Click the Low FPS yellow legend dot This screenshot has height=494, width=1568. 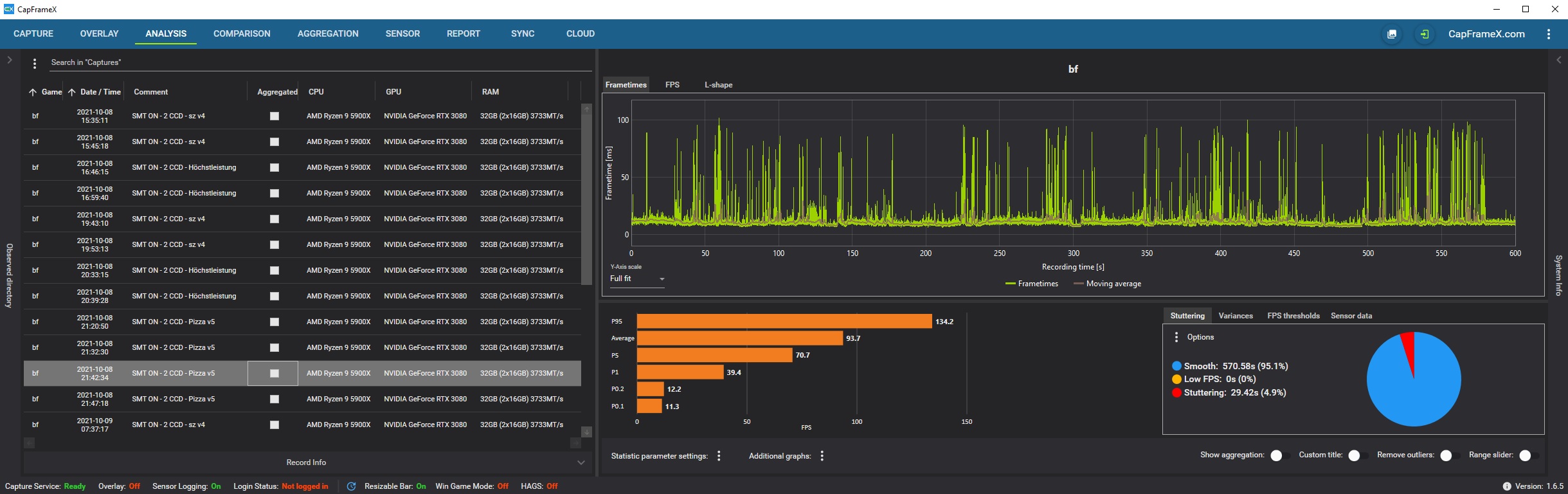(x=1176, y=380)
